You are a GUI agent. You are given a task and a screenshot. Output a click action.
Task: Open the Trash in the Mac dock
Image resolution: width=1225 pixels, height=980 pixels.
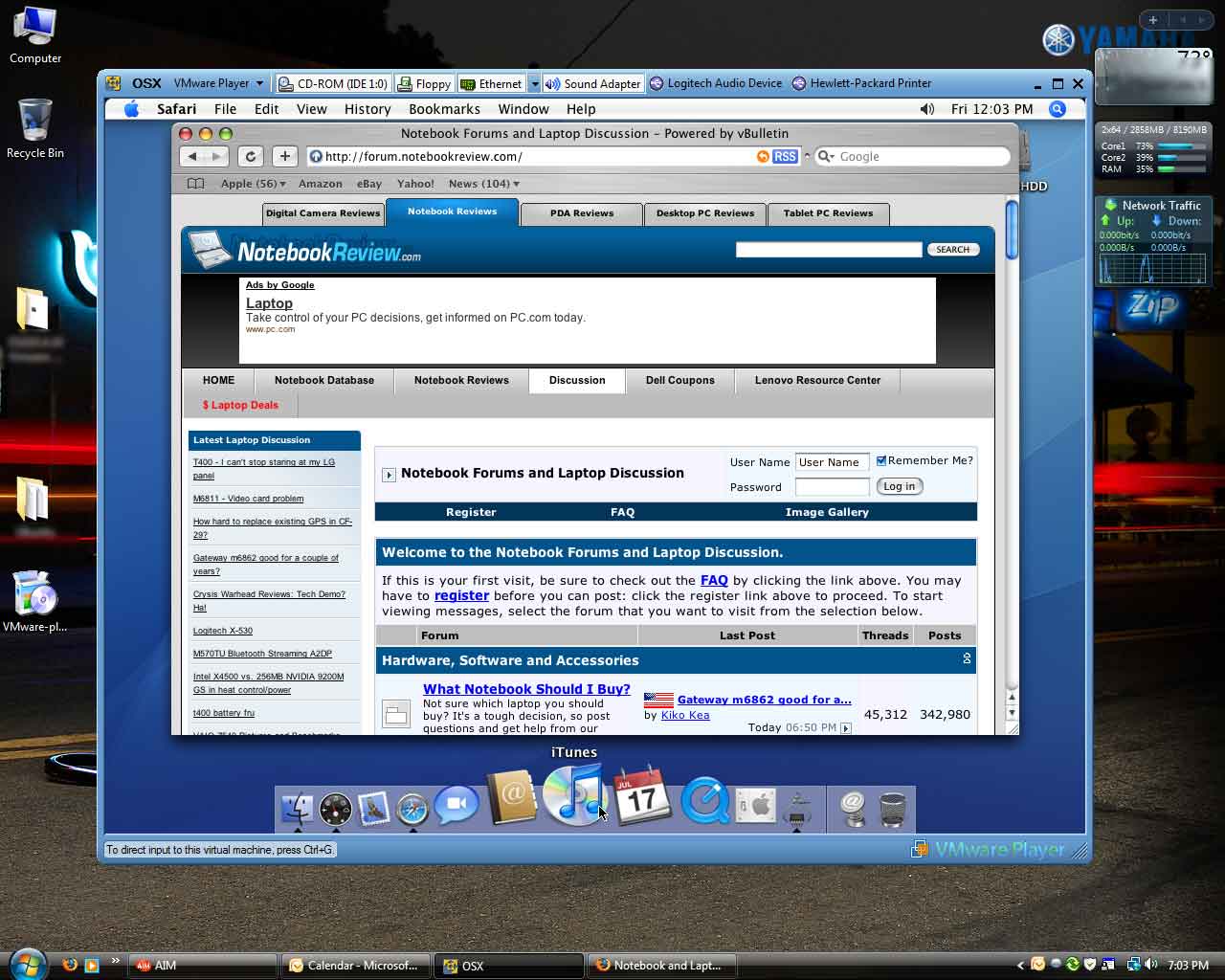(x=892, y=810)
